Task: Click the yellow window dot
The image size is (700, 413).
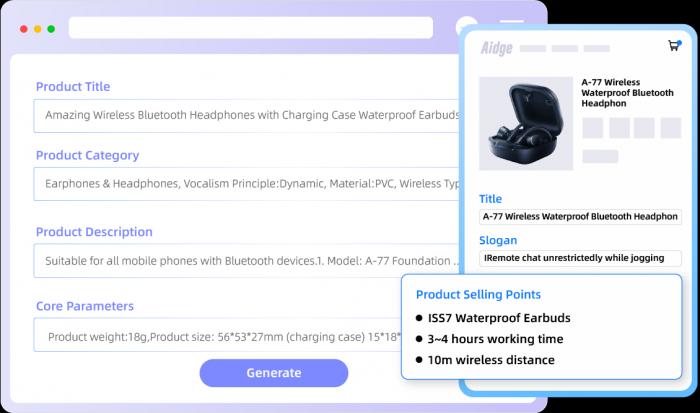Action: click(38, 29)
